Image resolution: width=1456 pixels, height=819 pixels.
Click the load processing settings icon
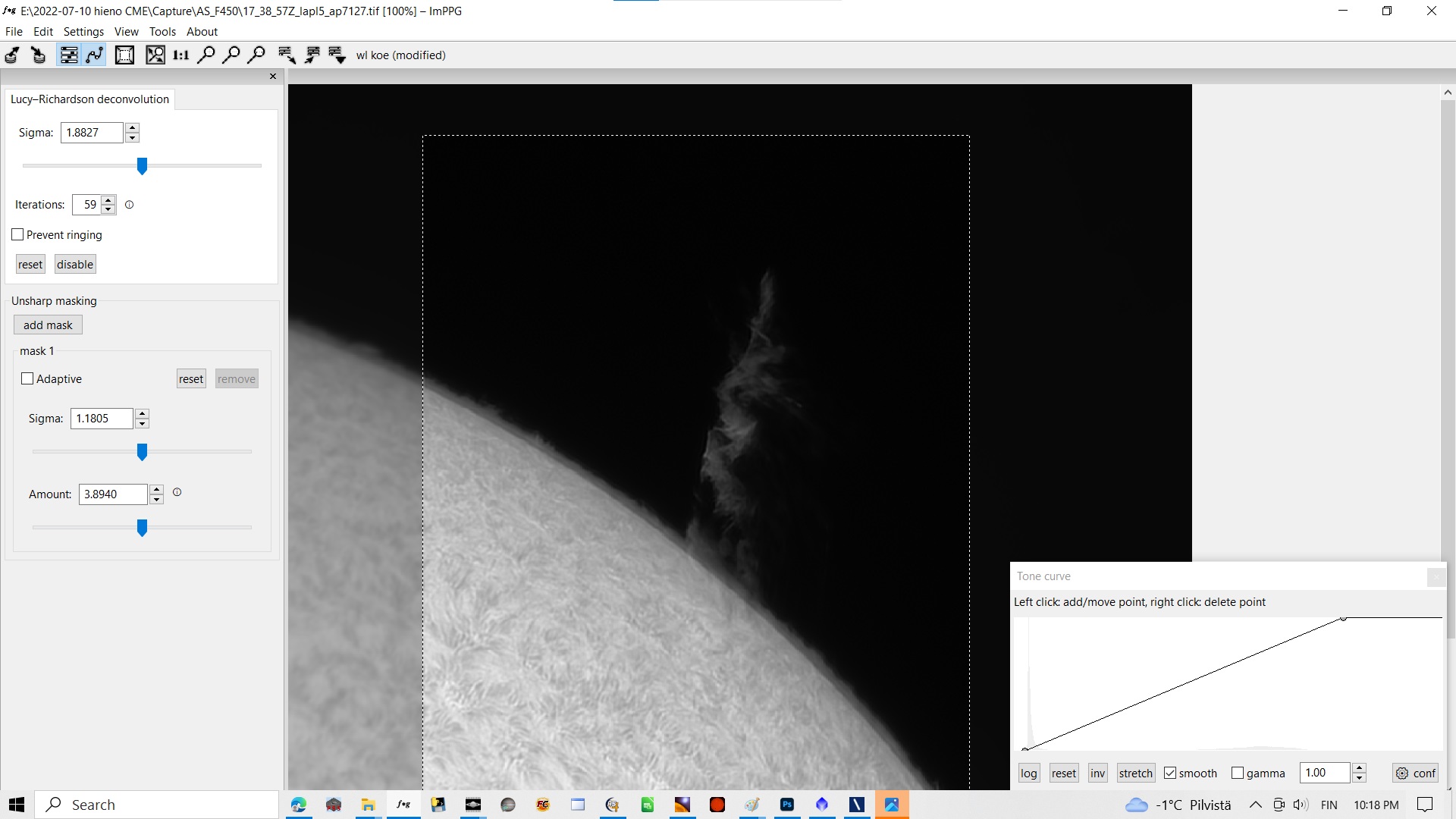point(287,55)
